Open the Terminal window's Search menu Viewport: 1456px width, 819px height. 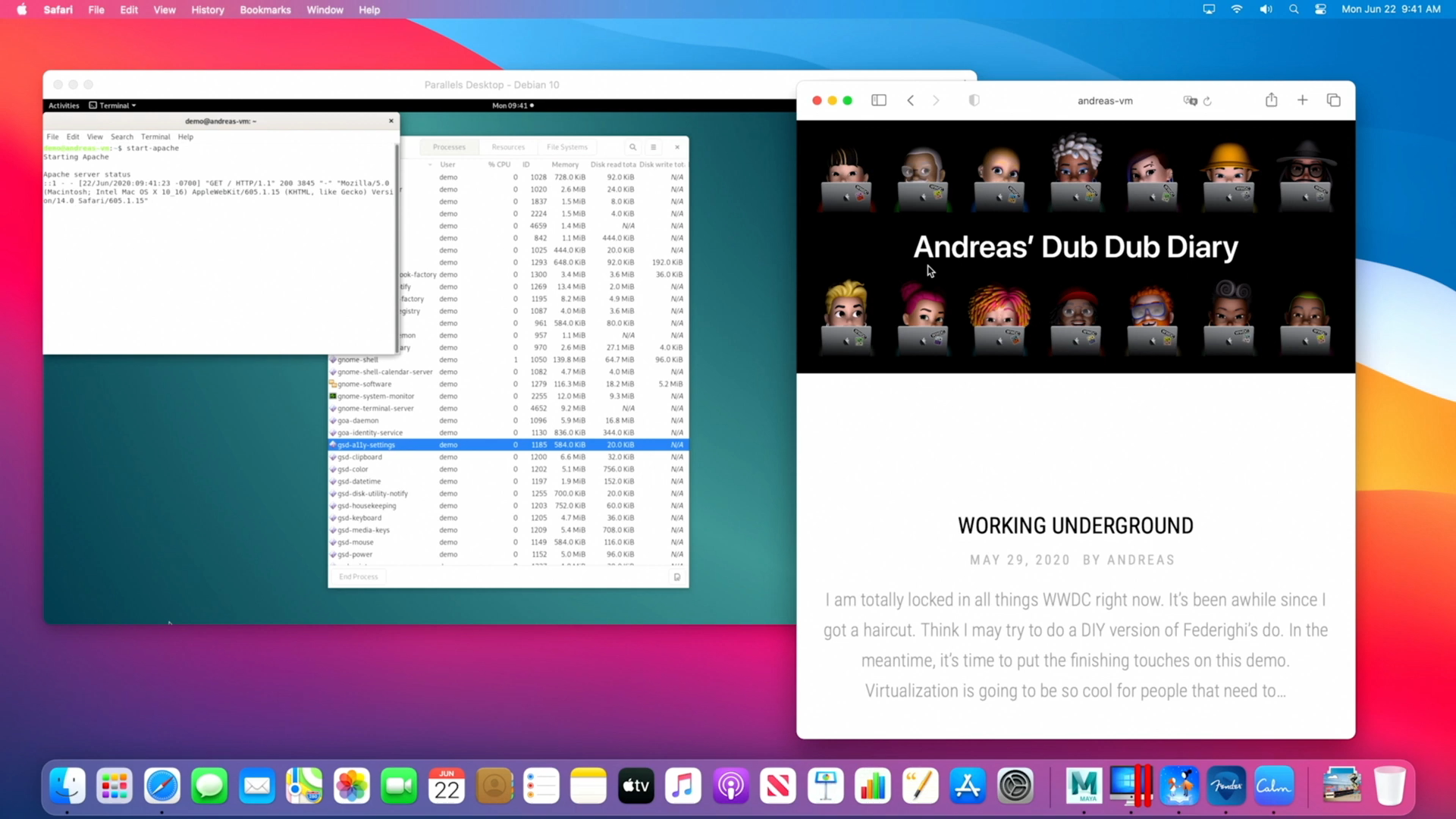tap(121, 136)
